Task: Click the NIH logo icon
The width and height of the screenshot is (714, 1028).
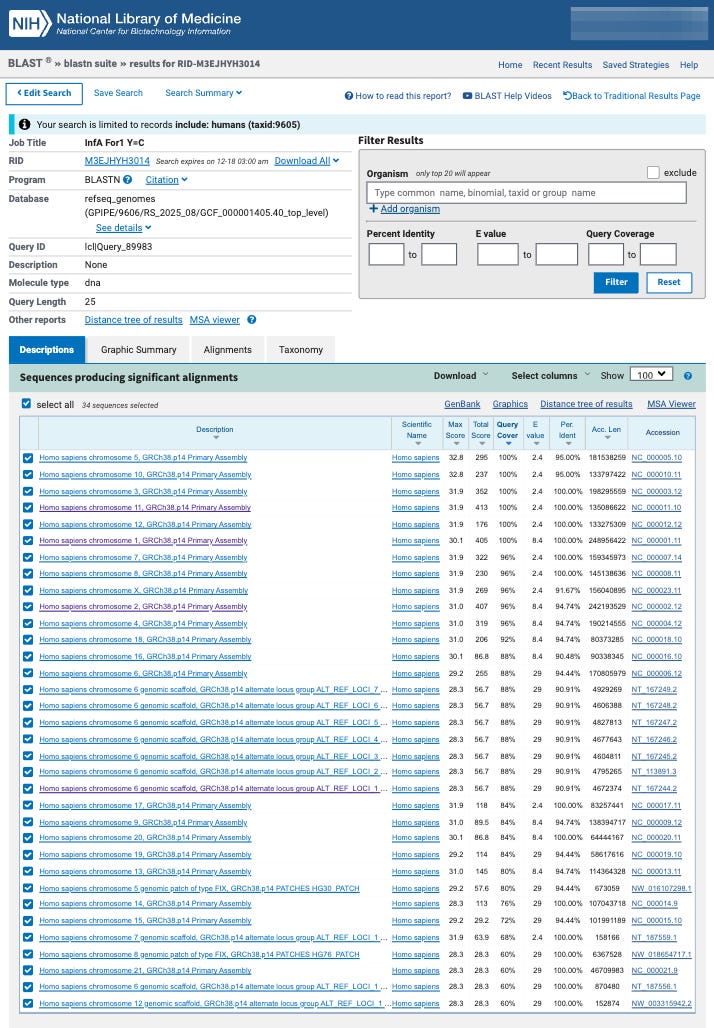Action: pyautogui.click(x=30, y=24)
